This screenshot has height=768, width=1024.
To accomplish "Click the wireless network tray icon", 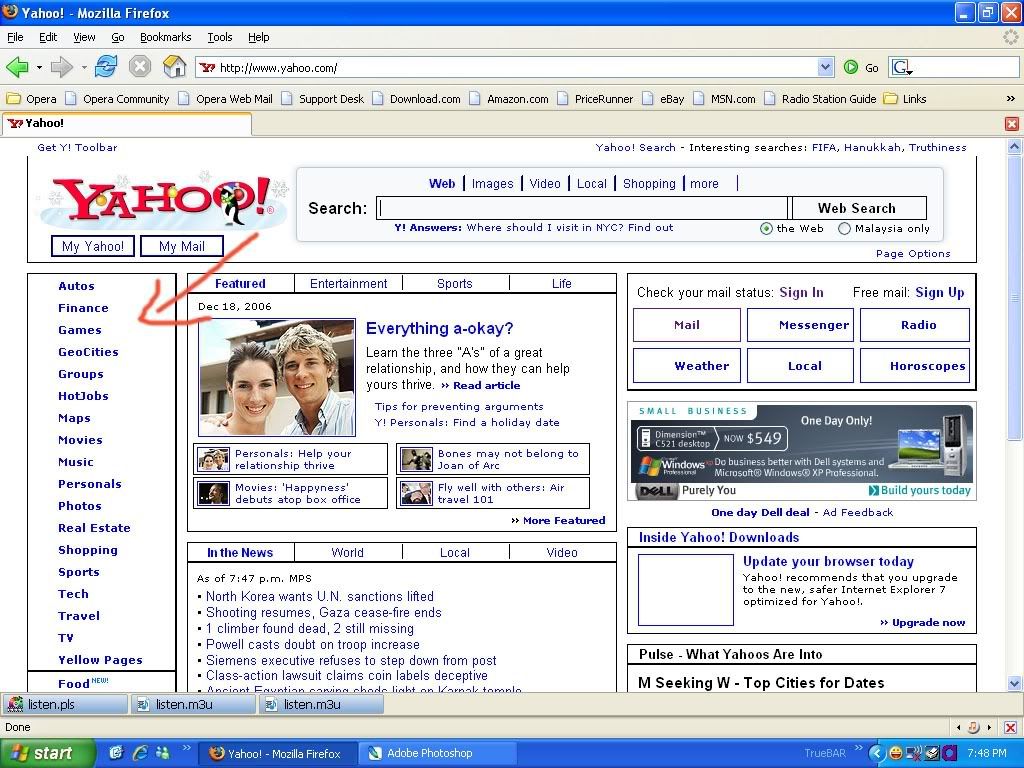I will (x=914, y=753).
